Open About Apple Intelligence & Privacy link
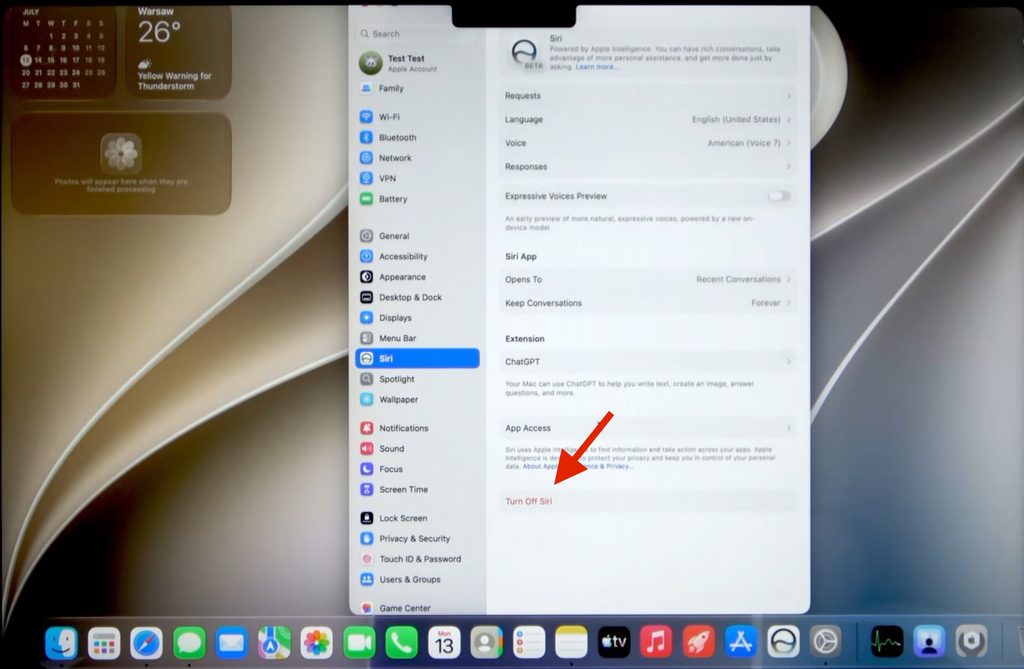Image resolution: width=1024 pixels, height=669 pixels. [x=577, y=466]
